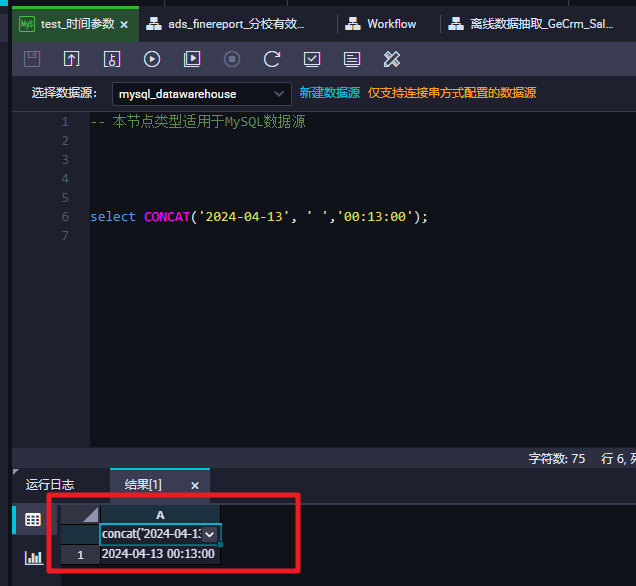The width and height of the screenshot is (636, 586).
Task: Click row number 1 in results
Action: (80, 555)
